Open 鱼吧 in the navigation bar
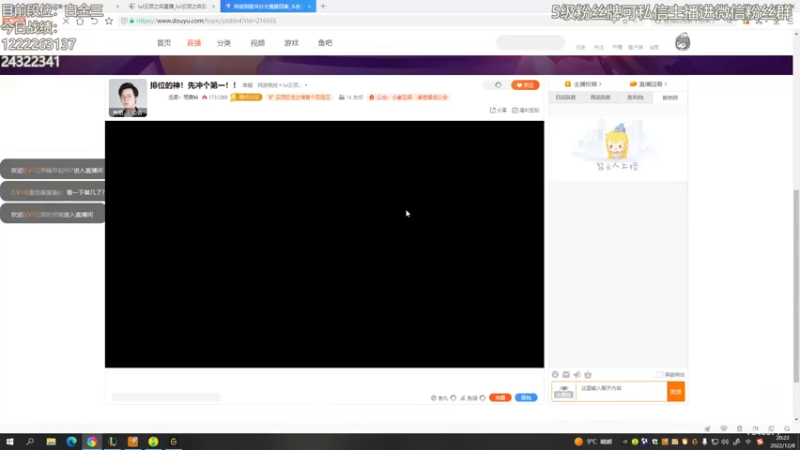 (x=325, y=43)
